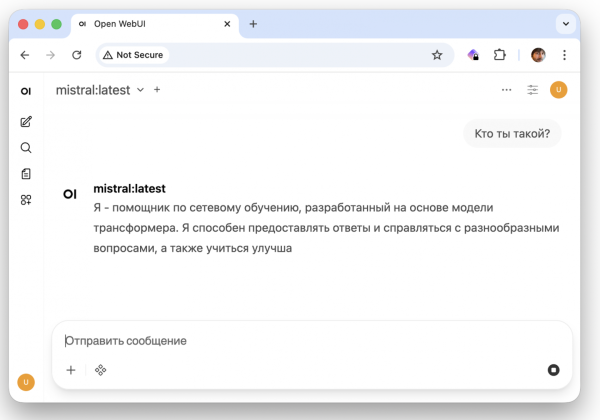The height and width of the screenshot is (420, 600).
Task: Expand Chrome's tab search chevron
Action: tap(566, 24)
